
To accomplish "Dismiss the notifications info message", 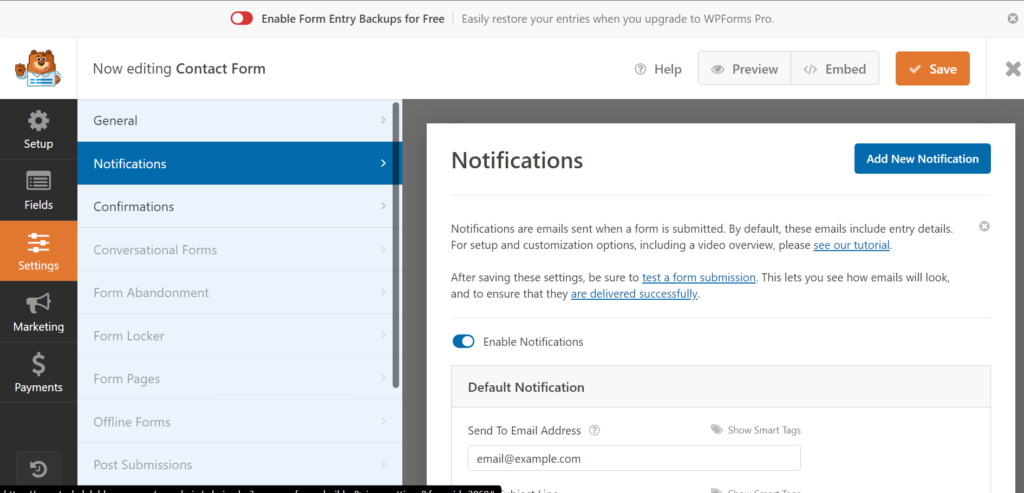I will coord(984,226).
